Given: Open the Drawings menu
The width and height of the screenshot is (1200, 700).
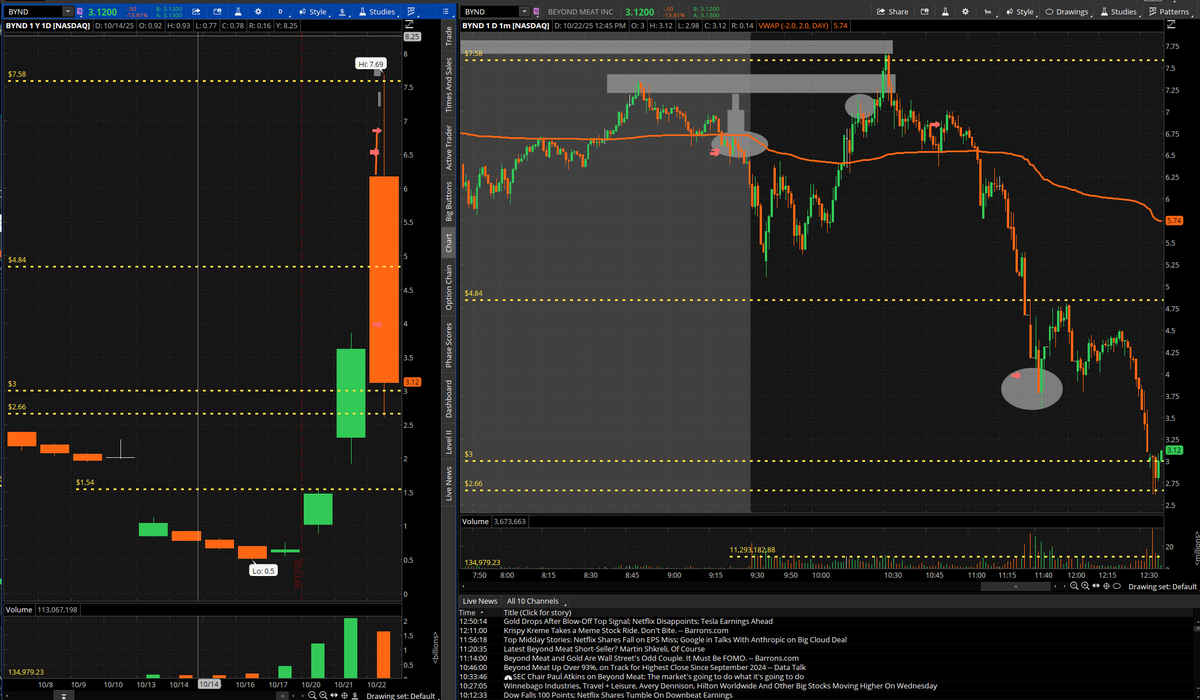Looking at the screenshot, I should pos(1067,11).
